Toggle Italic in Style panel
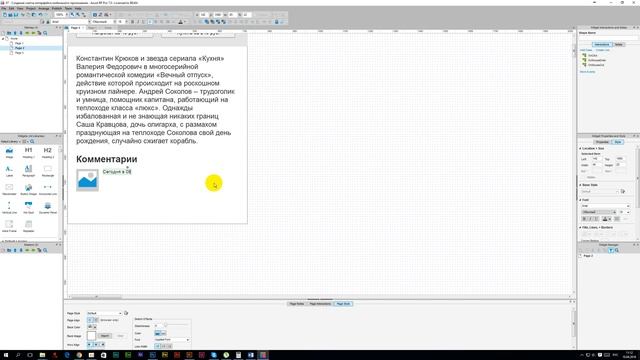Image resolution: width=640 pixels, height=360 pixels. (590, 219)
